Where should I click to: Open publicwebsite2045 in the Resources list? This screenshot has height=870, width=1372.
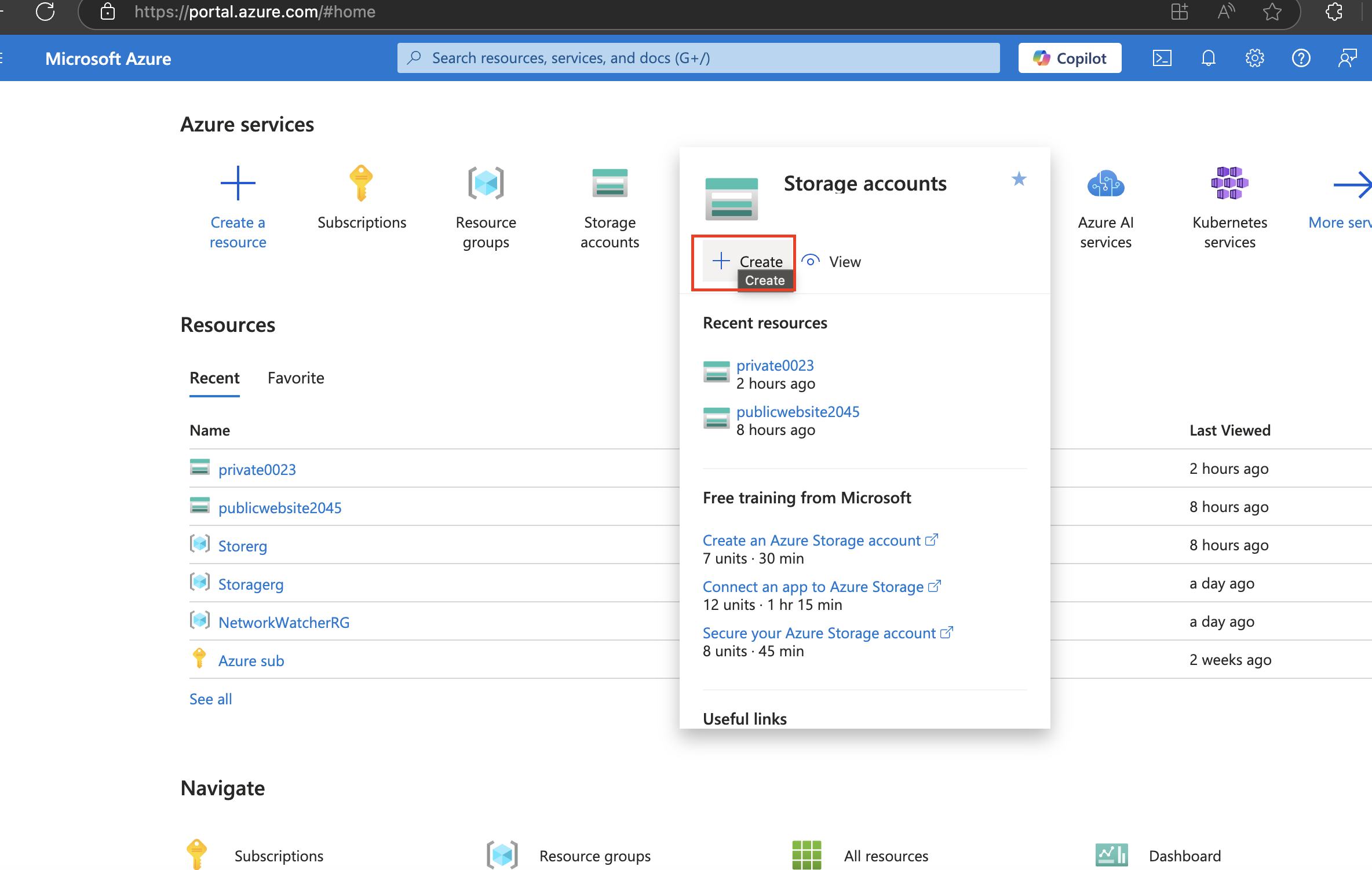tap(280, 507)
